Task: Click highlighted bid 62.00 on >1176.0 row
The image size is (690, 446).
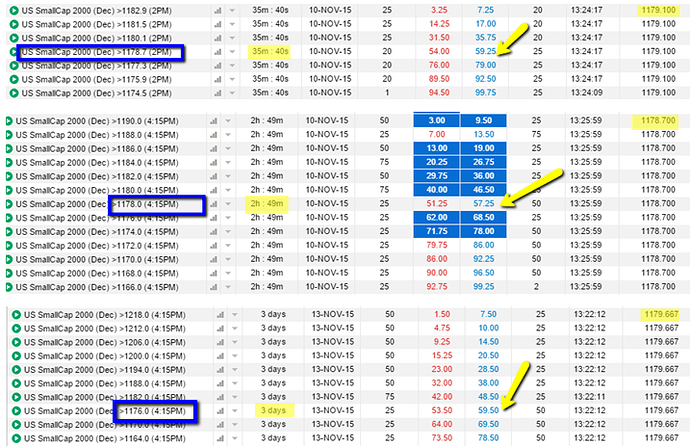Action: click(x=437, y=217)
